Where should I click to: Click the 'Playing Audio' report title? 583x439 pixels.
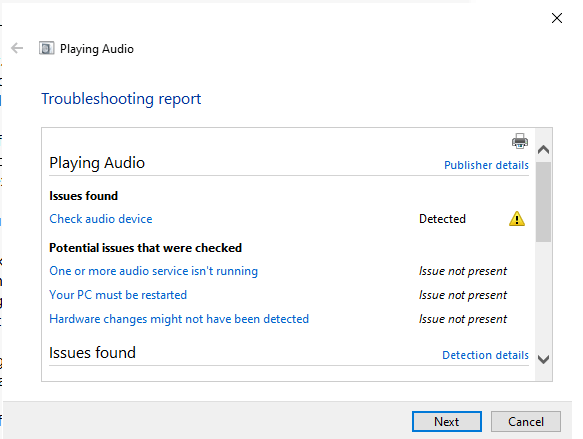tap(97, 163)
